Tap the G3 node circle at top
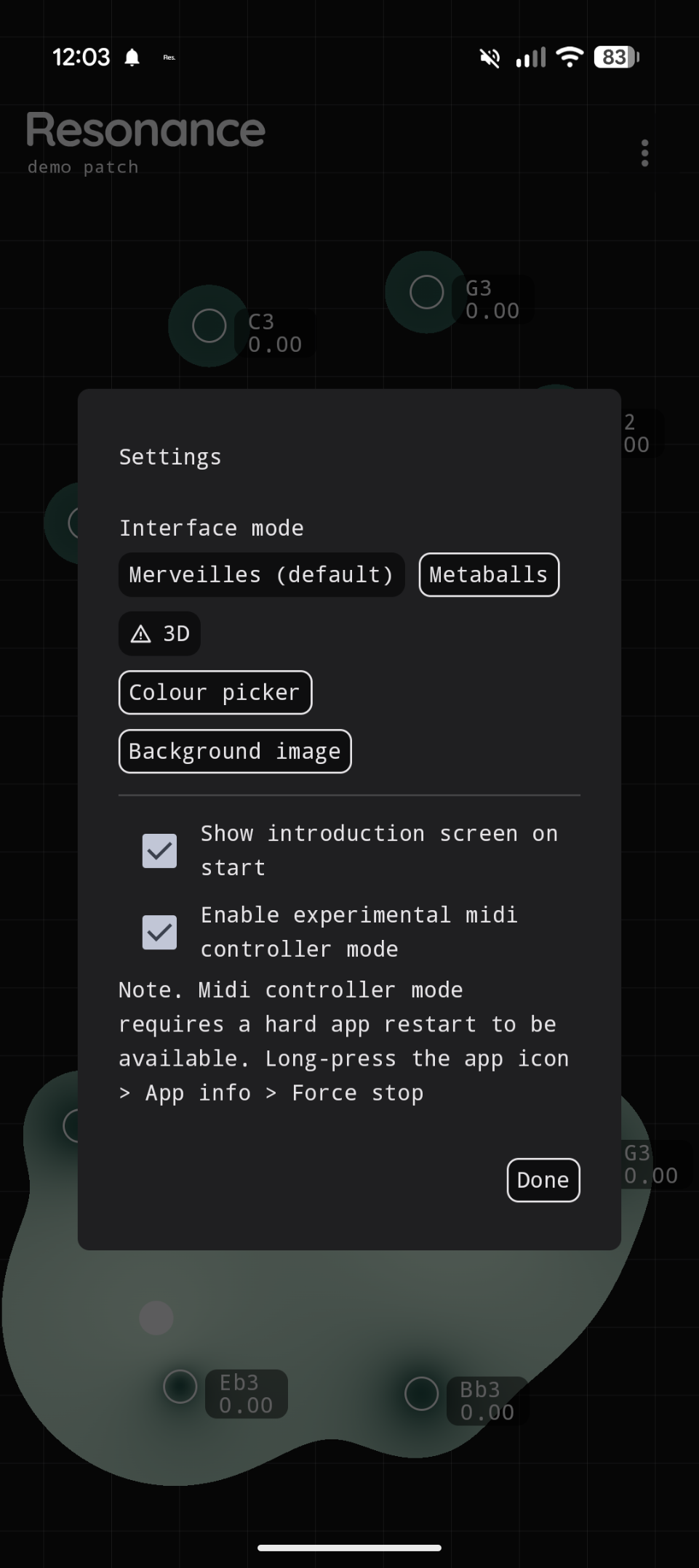 [426, 292]
